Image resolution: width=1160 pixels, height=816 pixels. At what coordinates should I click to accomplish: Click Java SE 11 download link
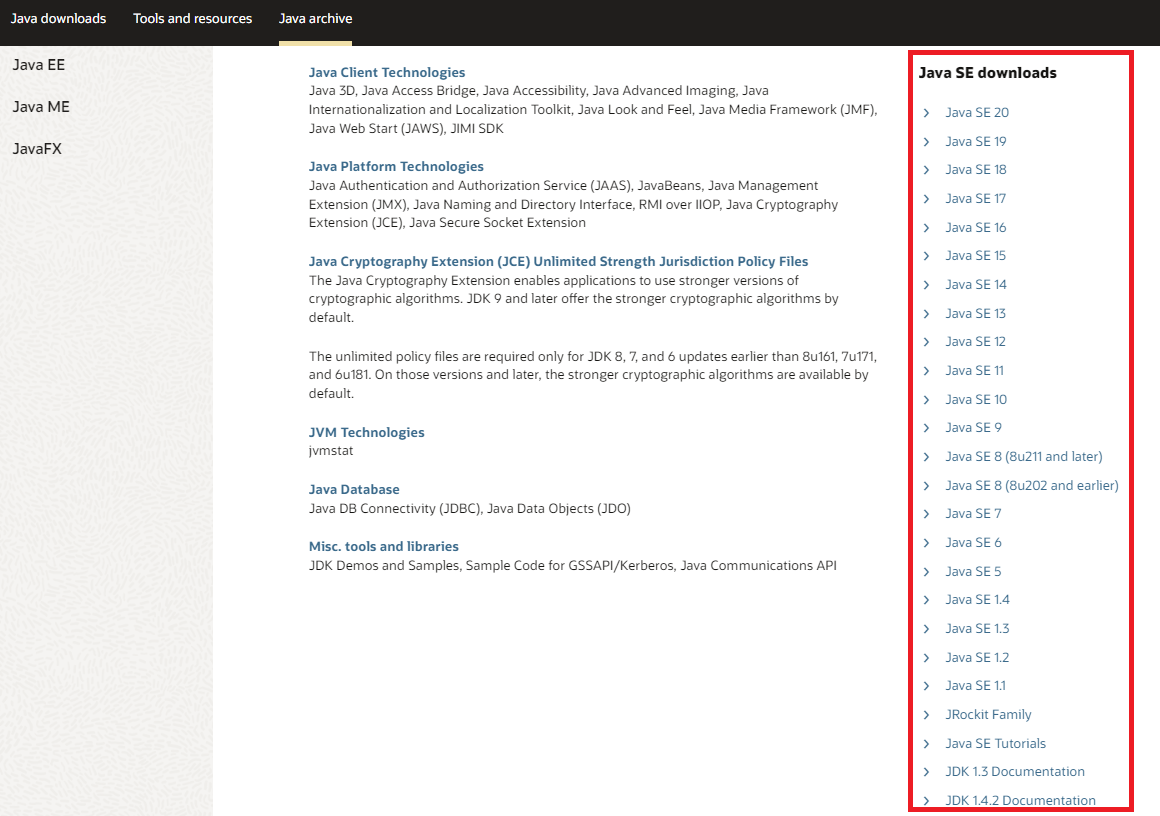point(974,370)
